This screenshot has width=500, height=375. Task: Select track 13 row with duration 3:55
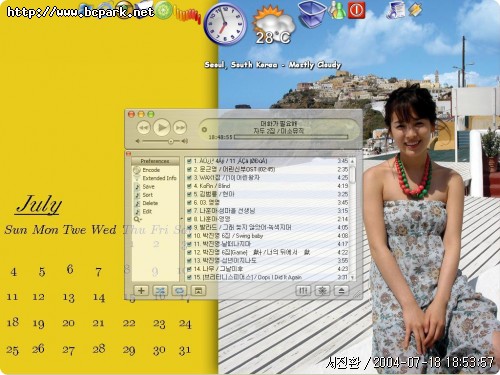pyautogui.click(x=267, y=260)
